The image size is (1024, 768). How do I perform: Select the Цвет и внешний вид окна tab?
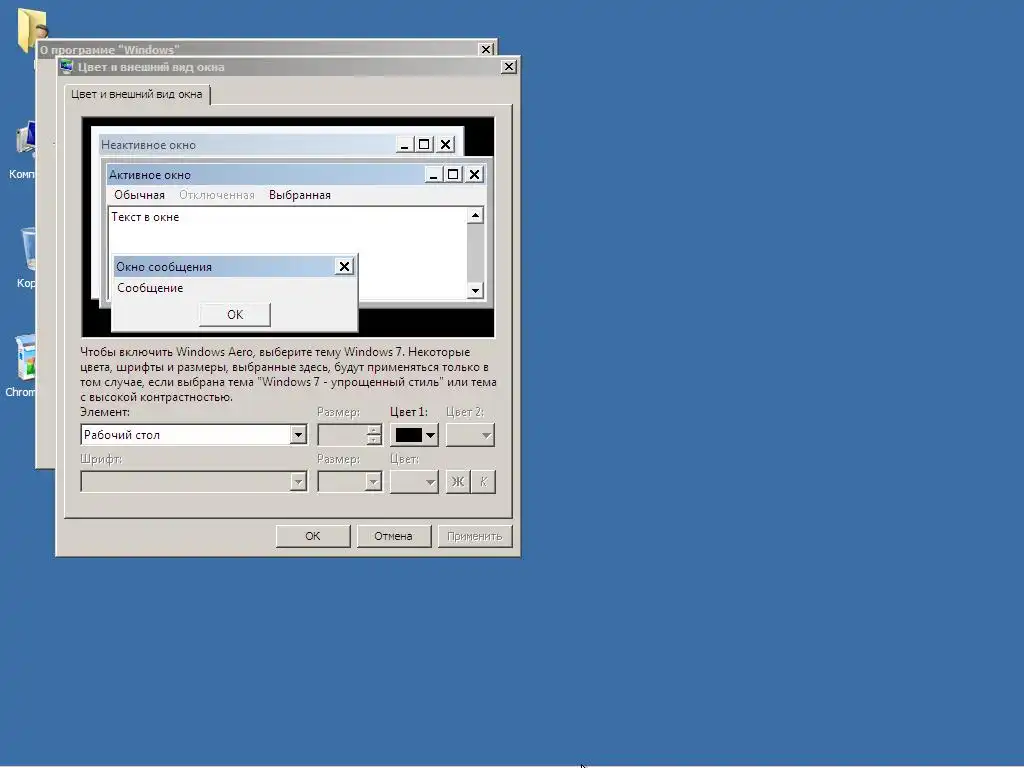136,94
